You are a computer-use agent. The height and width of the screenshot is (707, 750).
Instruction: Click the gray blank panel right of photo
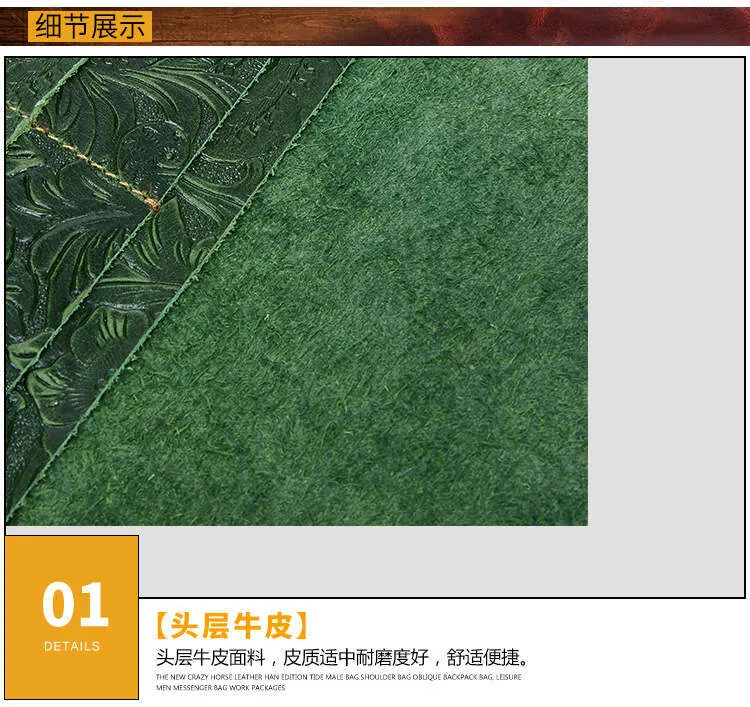tap(665, 300)
